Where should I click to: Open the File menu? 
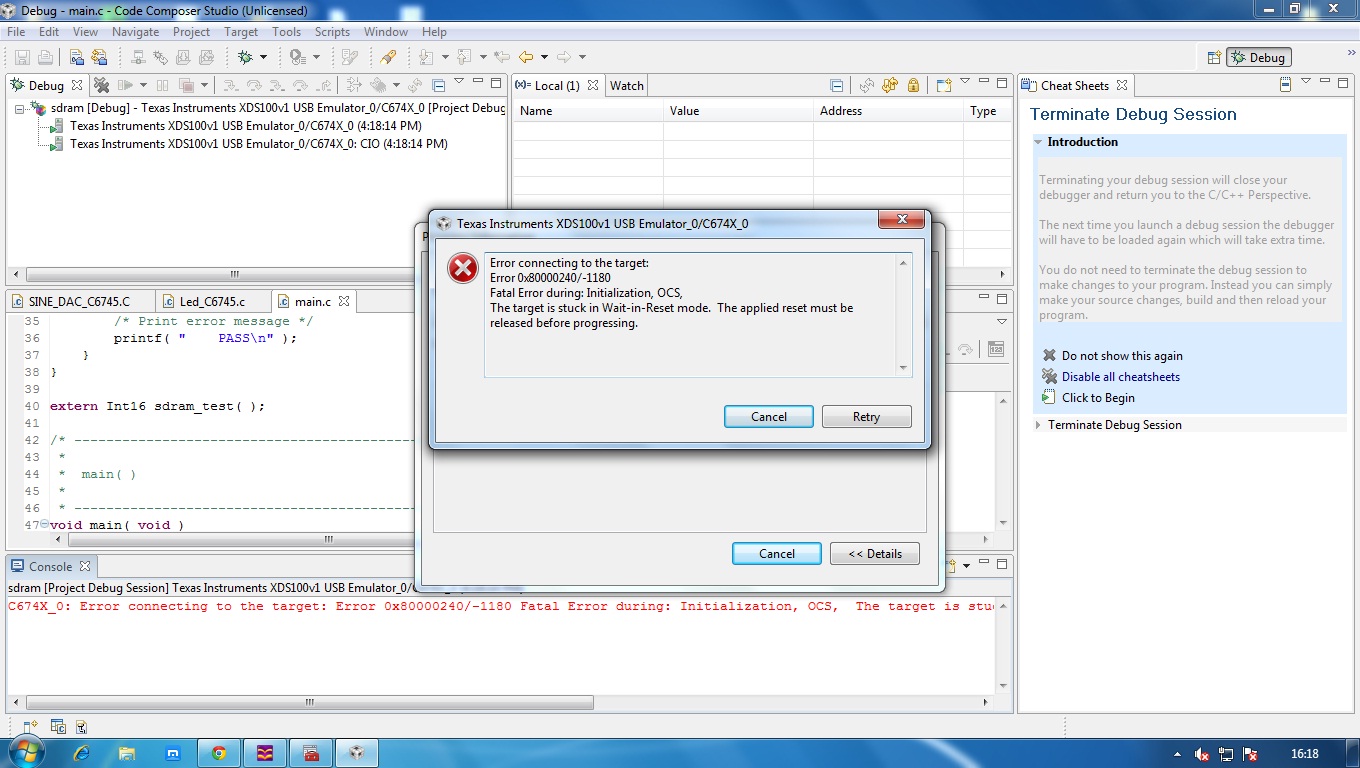16,32
